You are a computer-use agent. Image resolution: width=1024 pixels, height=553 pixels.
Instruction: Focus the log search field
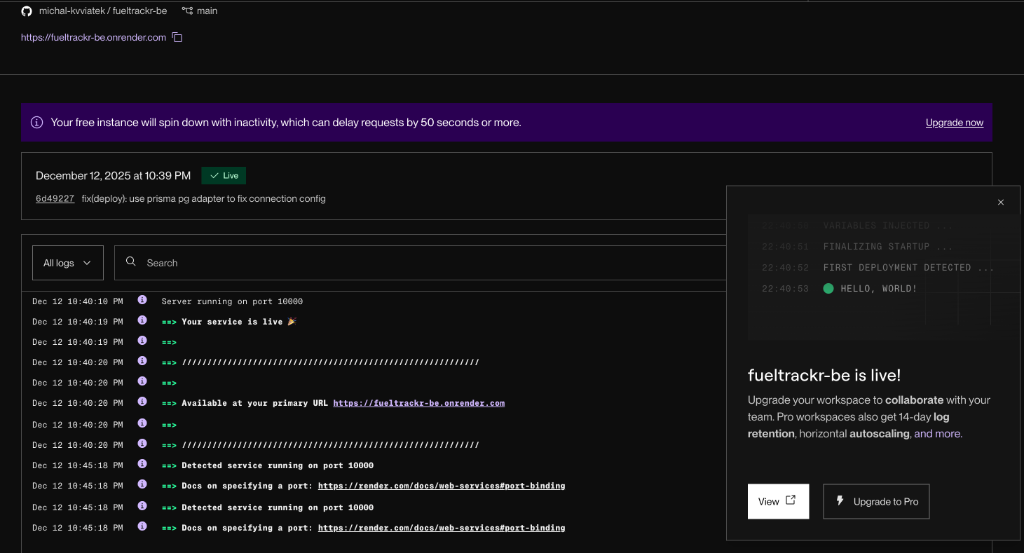pyautogui.click(x=400, y=263)
